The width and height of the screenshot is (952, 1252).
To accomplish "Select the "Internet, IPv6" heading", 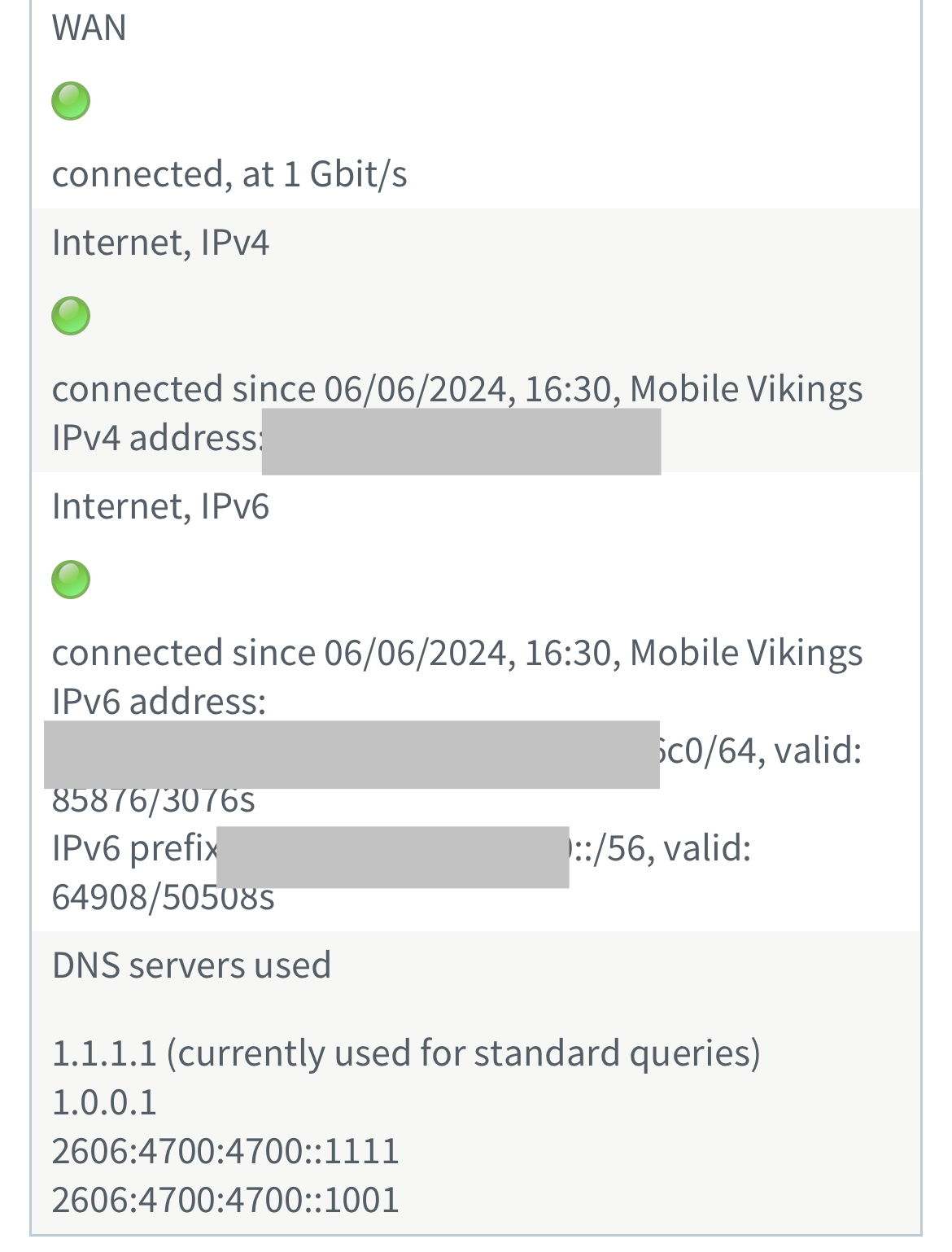I will [x=160, y=506].
